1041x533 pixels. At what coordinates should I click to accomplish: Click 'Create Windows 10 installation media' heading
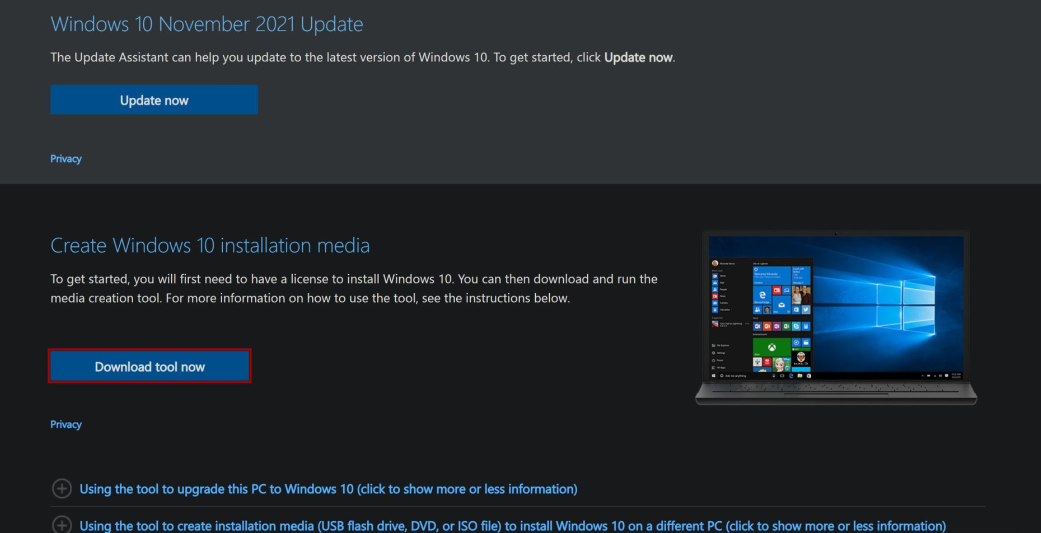210,246
